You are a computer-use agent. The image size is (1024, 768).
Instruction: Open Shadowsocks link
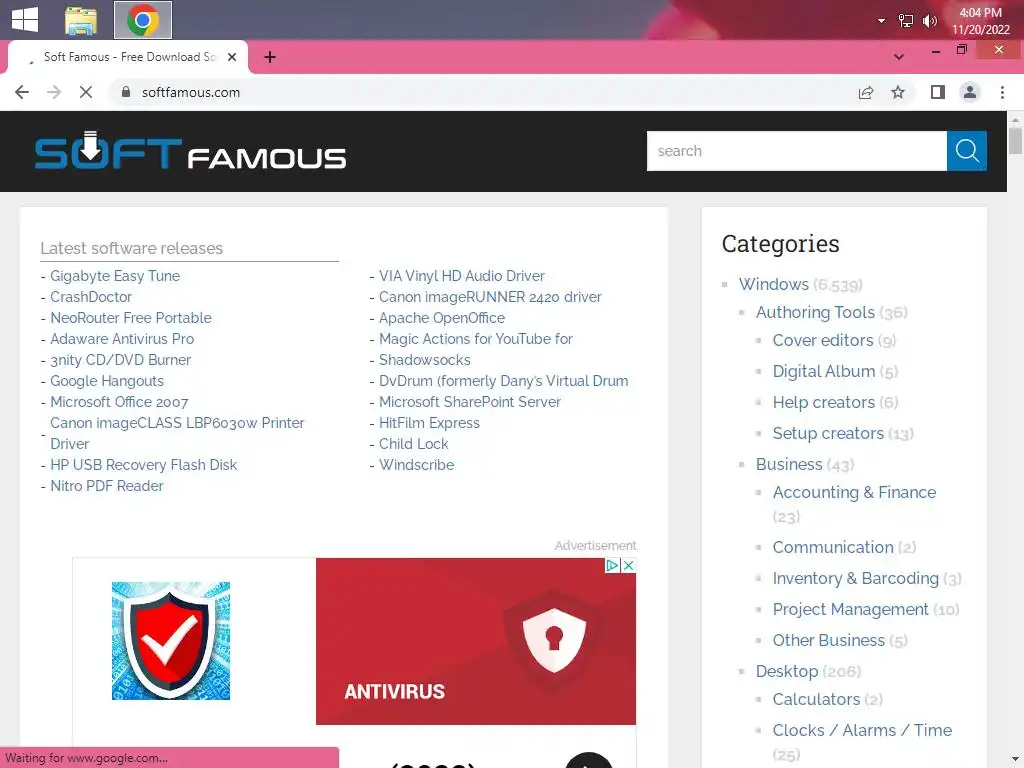click(x=424, y=360)
